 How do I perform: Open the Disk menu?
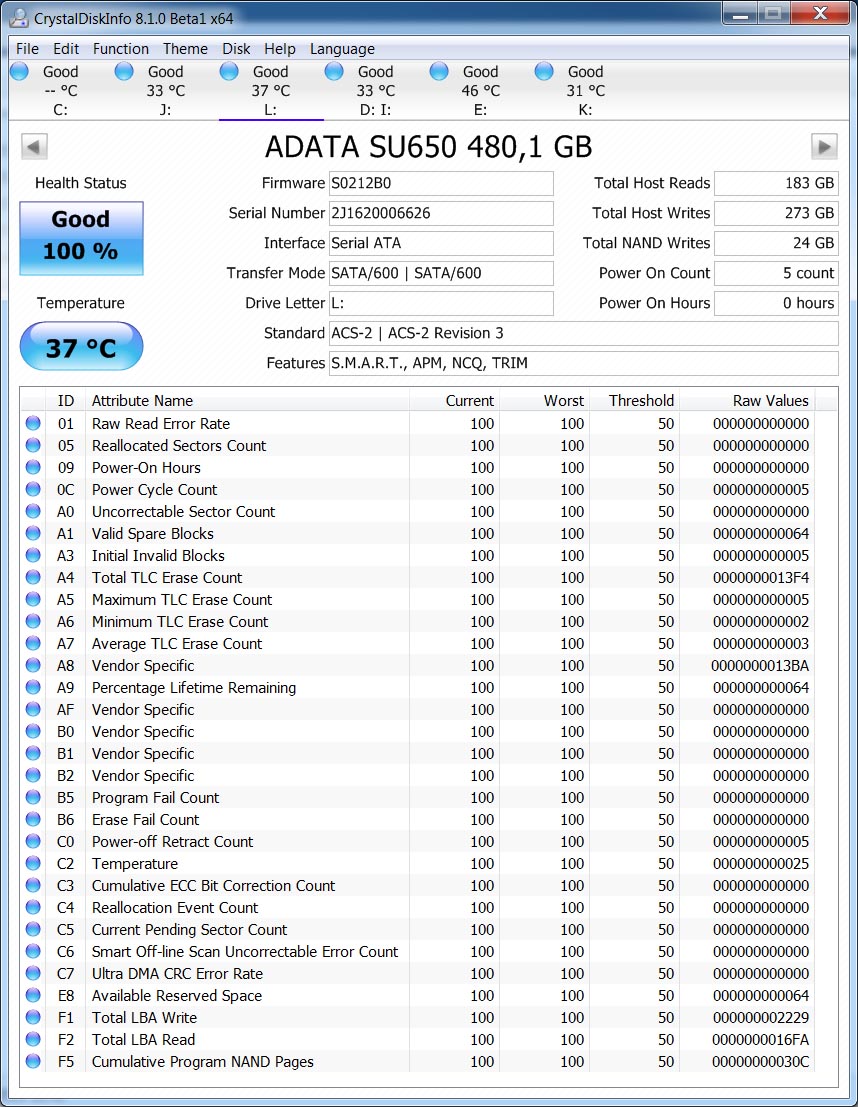pyautogui.click(x=236, y=49)
